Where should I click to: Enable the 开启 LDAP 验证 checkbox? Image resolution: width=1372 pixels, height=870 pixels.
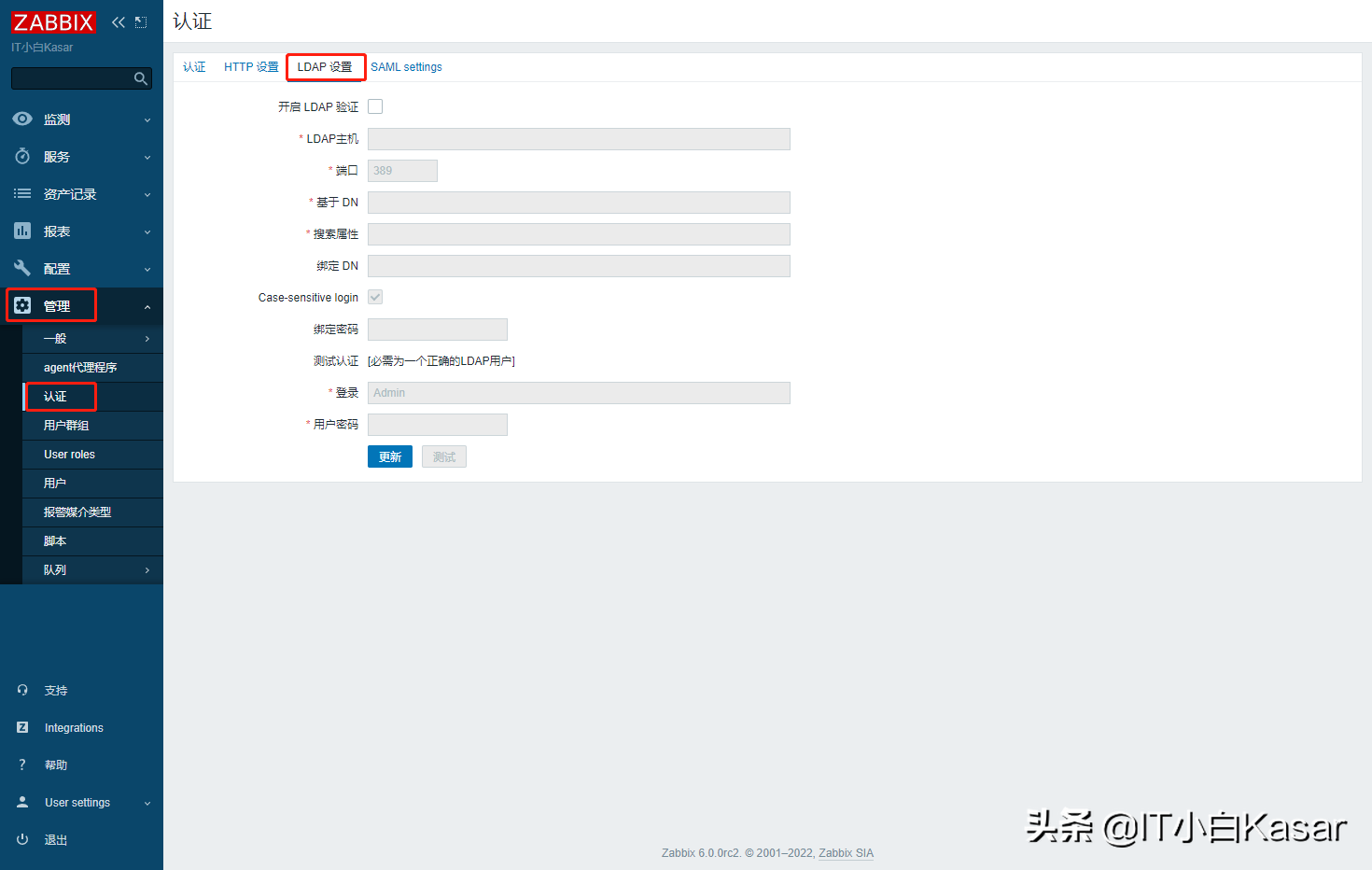[x=375, y=106]
